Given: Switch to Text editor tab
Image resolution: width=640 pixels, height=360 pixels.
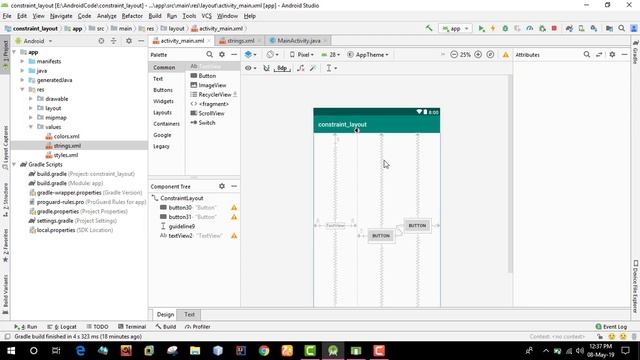Looking at the screenshot, I should 189,314.
